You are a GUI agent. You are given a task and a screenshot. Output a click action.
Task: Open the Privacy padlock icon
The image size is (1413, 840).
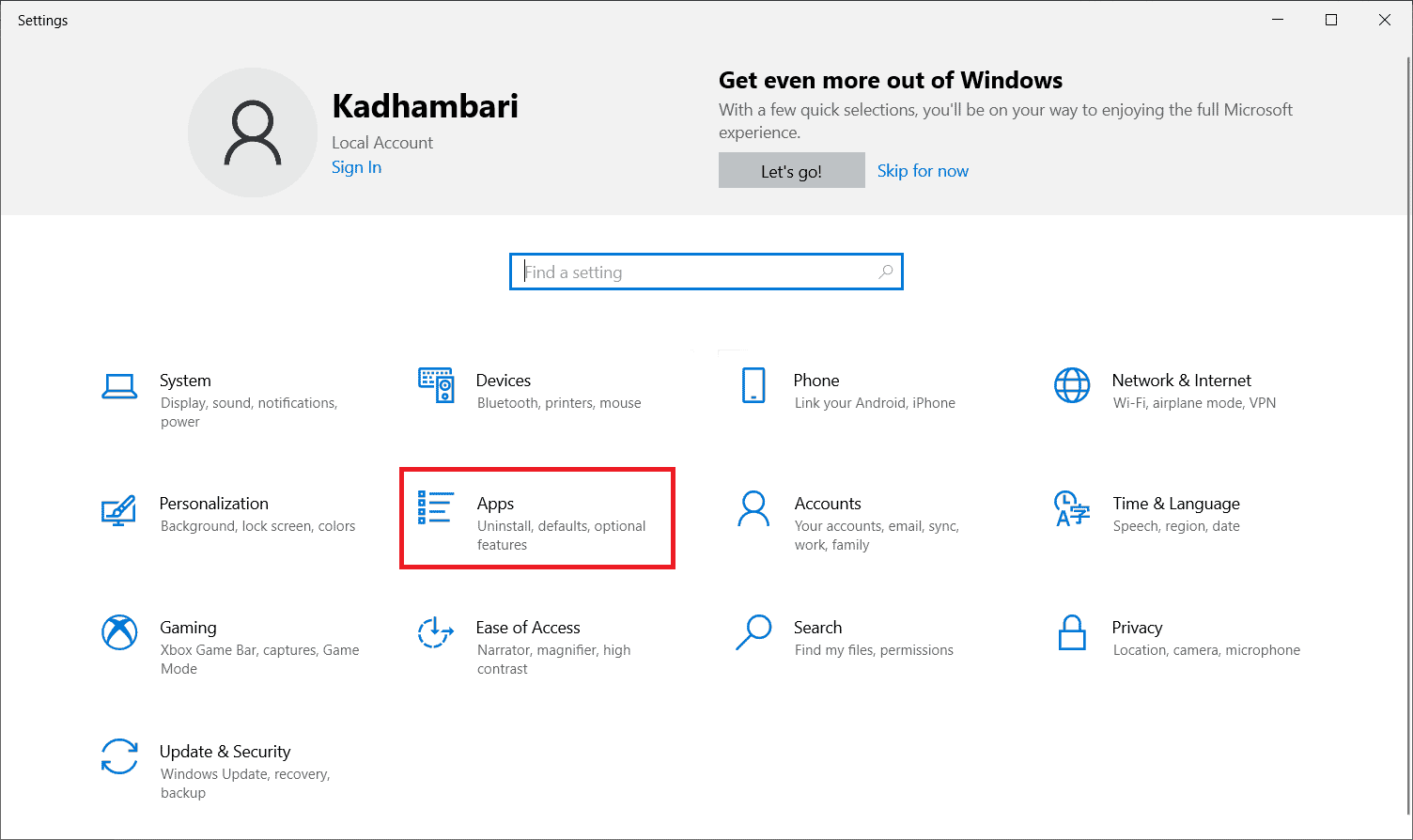click(1072, 632)
